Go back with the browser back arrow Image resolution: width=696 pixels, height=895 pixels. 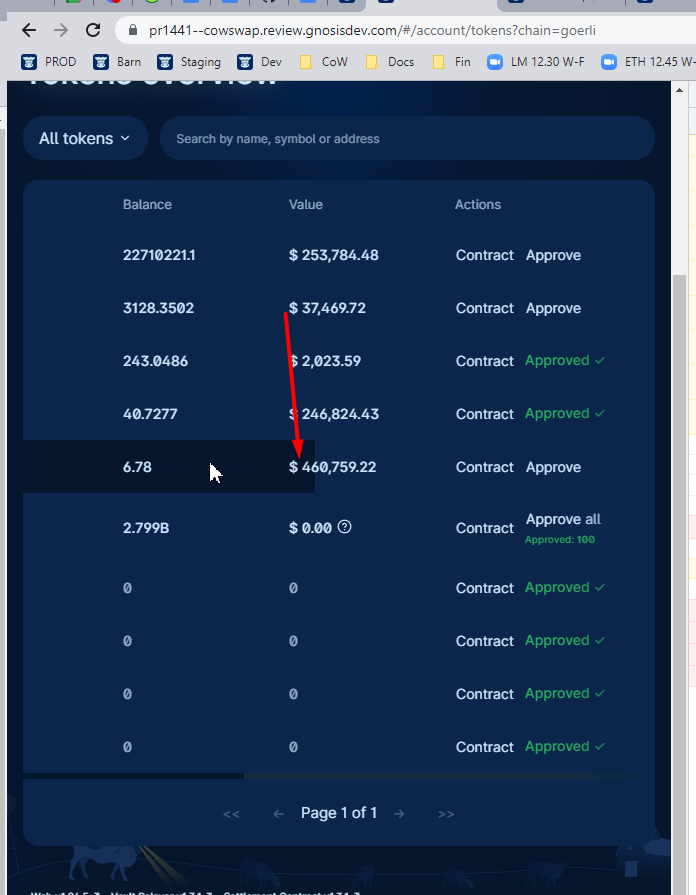coord(29,30)
